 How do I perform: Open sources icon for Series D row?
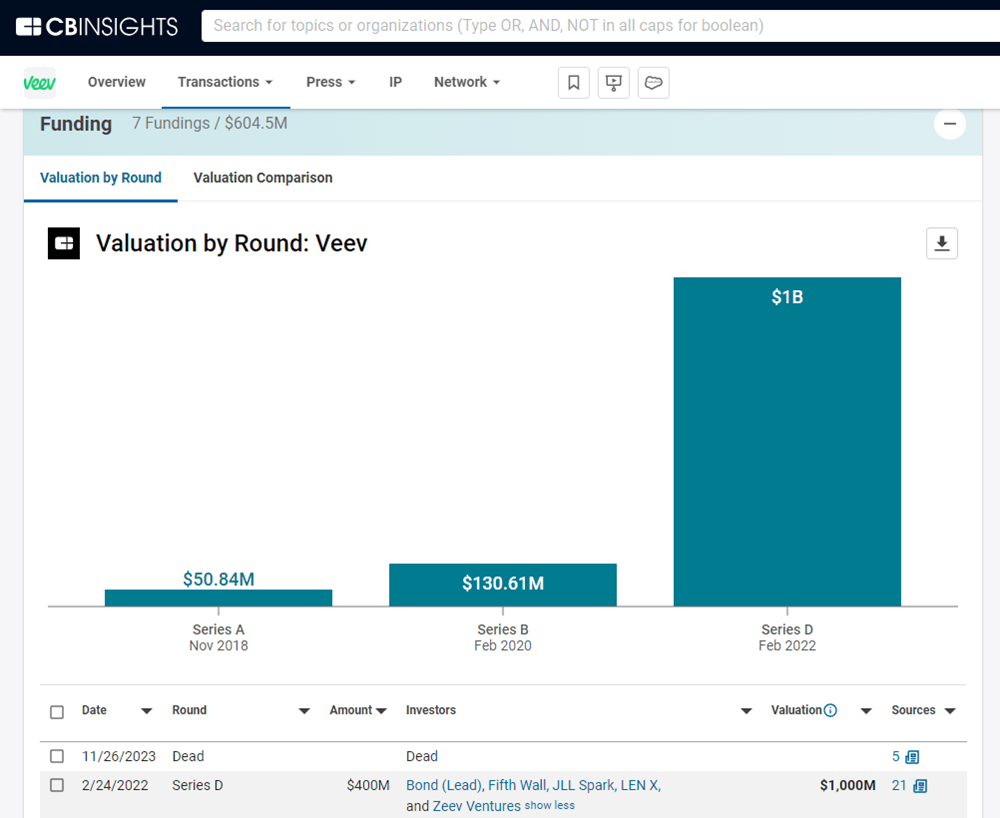point(920,786)
